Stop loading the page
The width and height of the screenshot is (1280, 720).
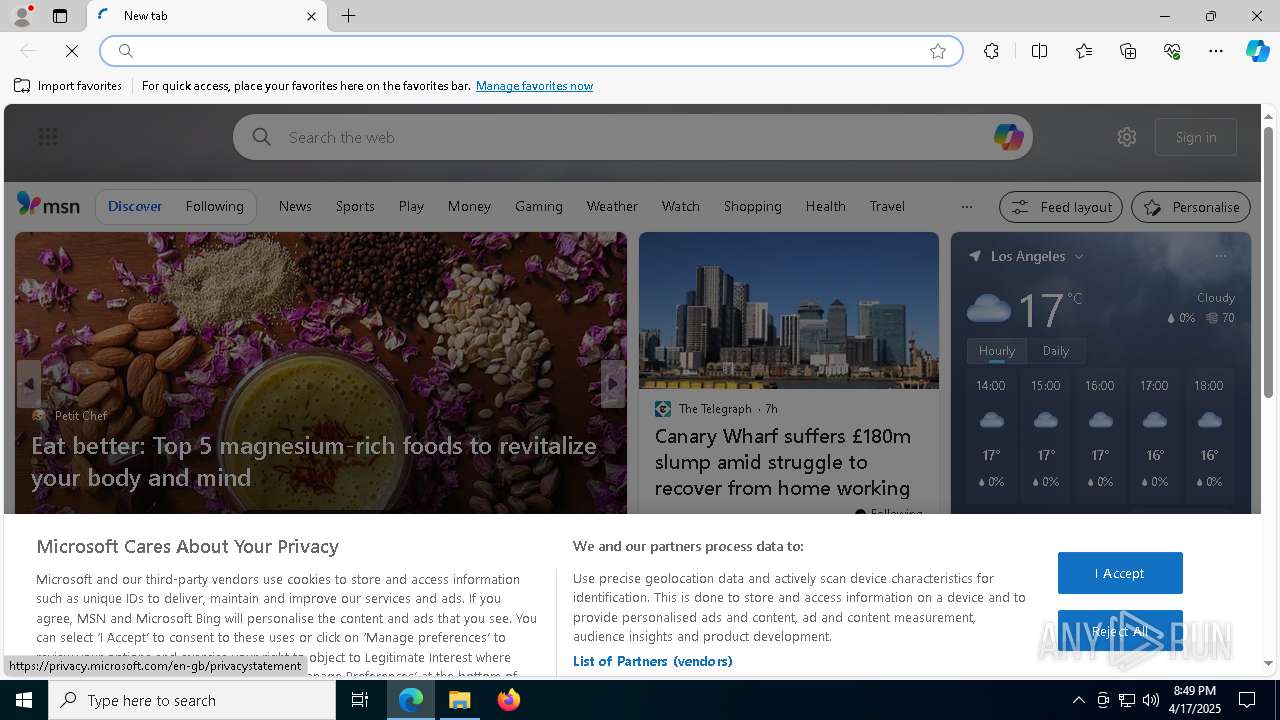point(72,51)
